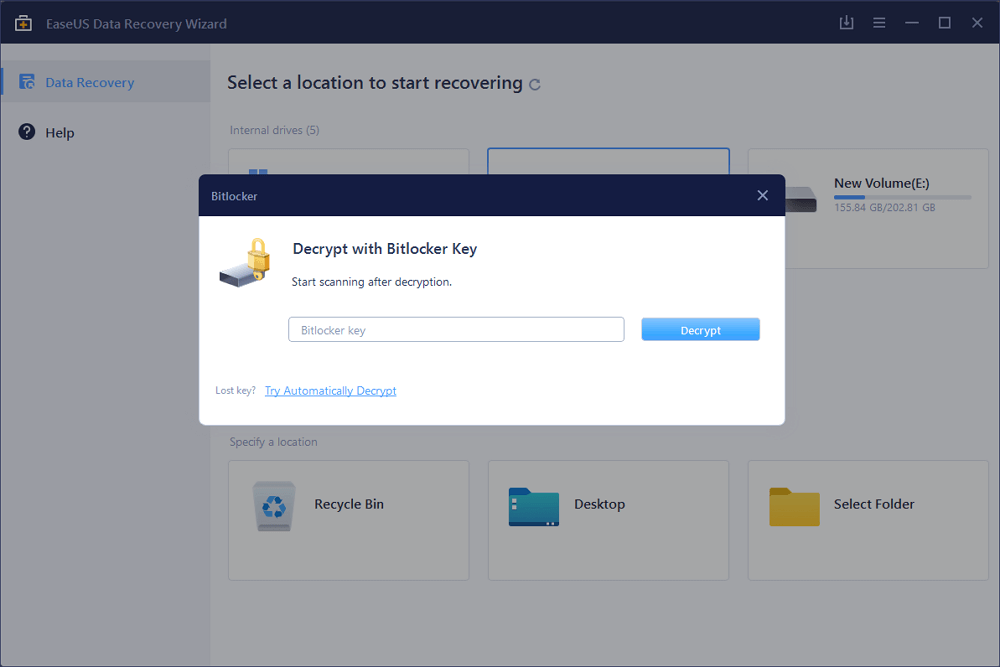Click the padlock drive icon in dialog

pos(246,262)
